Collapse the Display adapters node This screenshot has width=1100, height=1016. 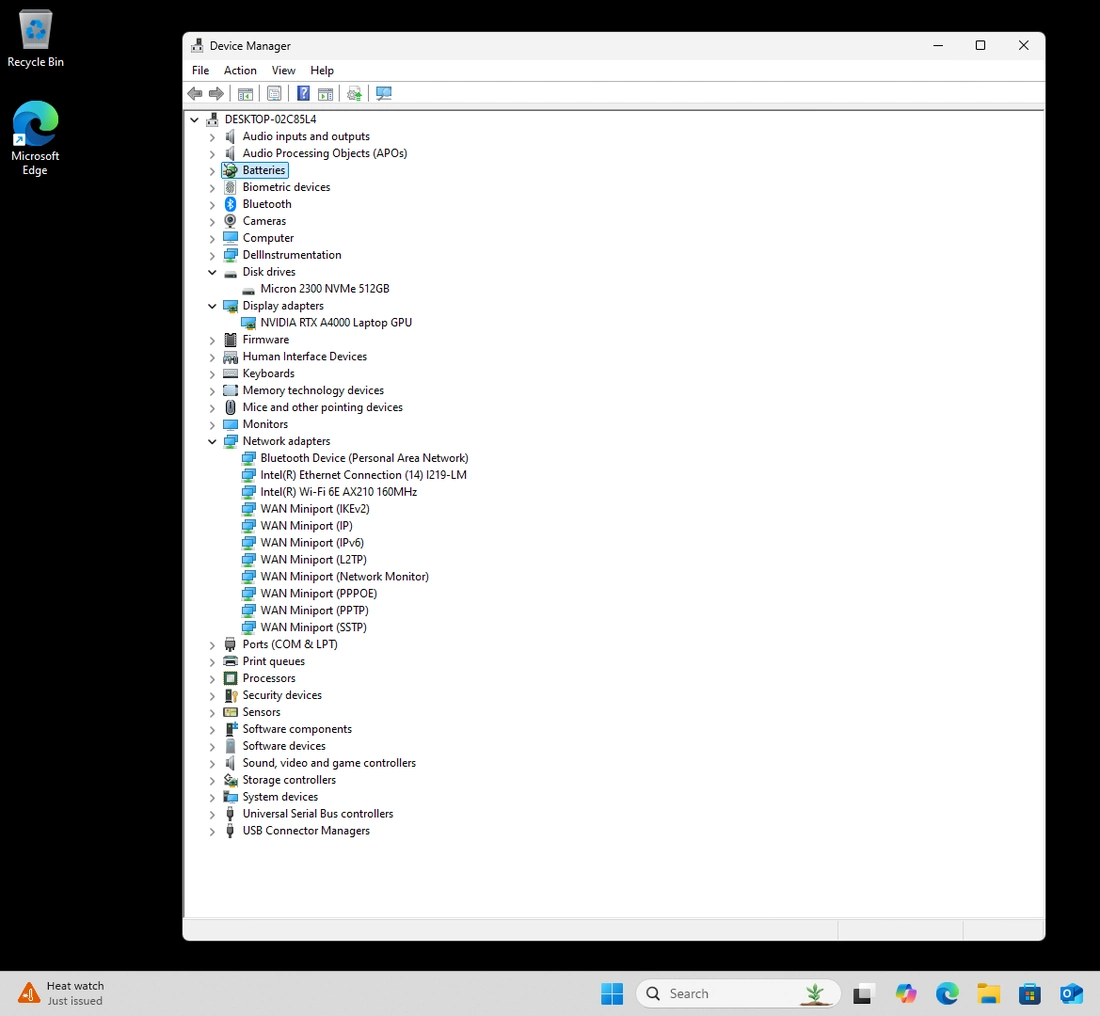[x=212, y=306]
